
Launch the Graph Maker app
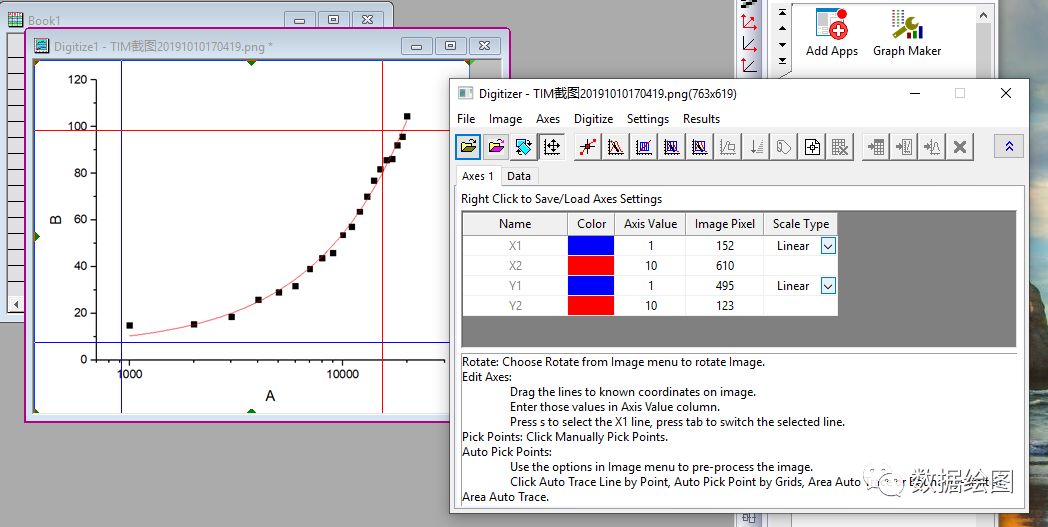[x=906, y=33]
